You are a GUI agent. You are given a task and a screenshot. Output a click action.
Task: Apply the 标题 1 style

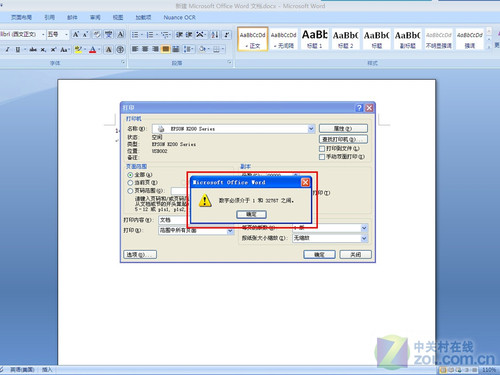click(315, 39)
